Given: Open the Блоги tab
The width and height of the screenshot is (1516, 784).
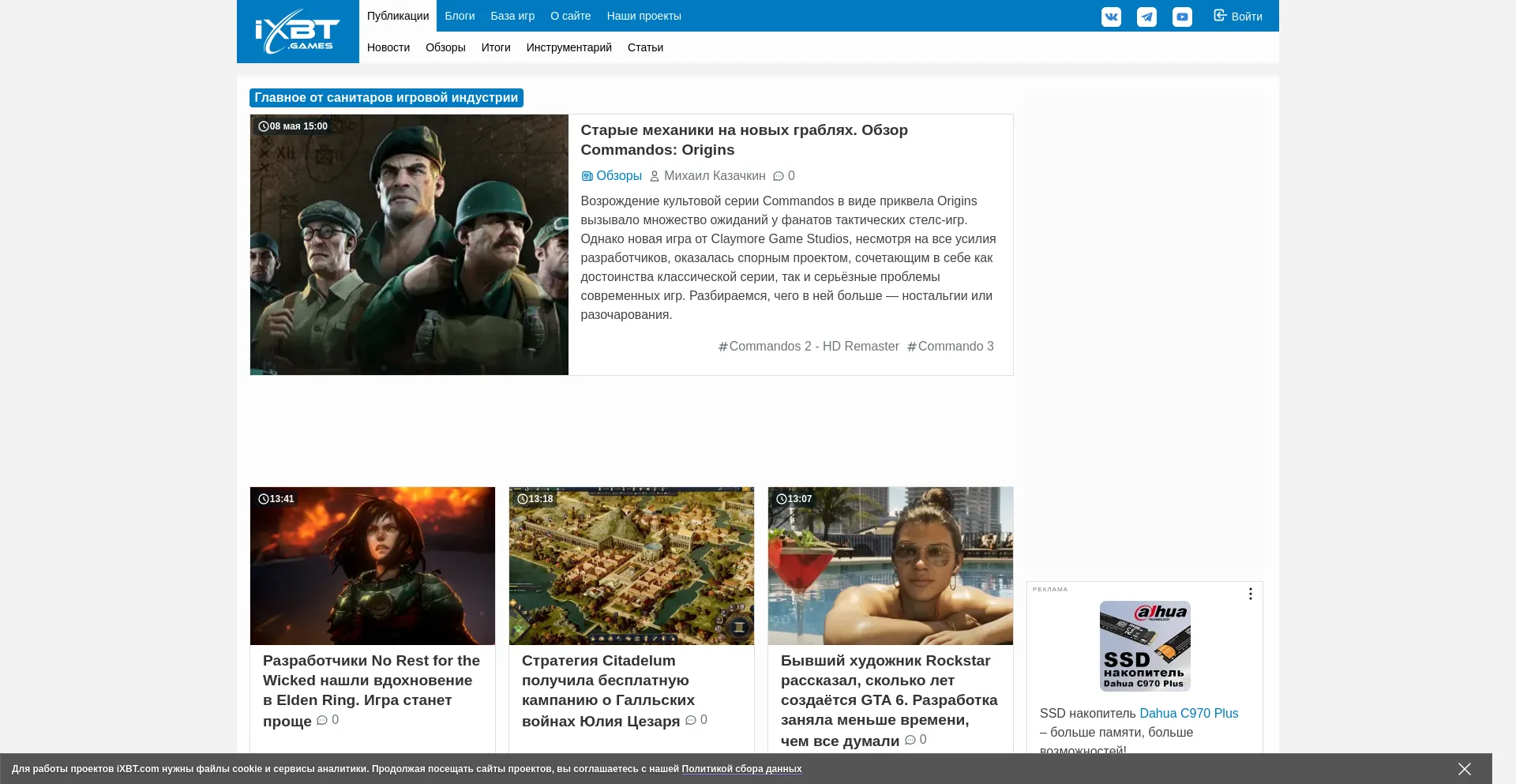Looking at the screenshot, I should pos(460,16).
